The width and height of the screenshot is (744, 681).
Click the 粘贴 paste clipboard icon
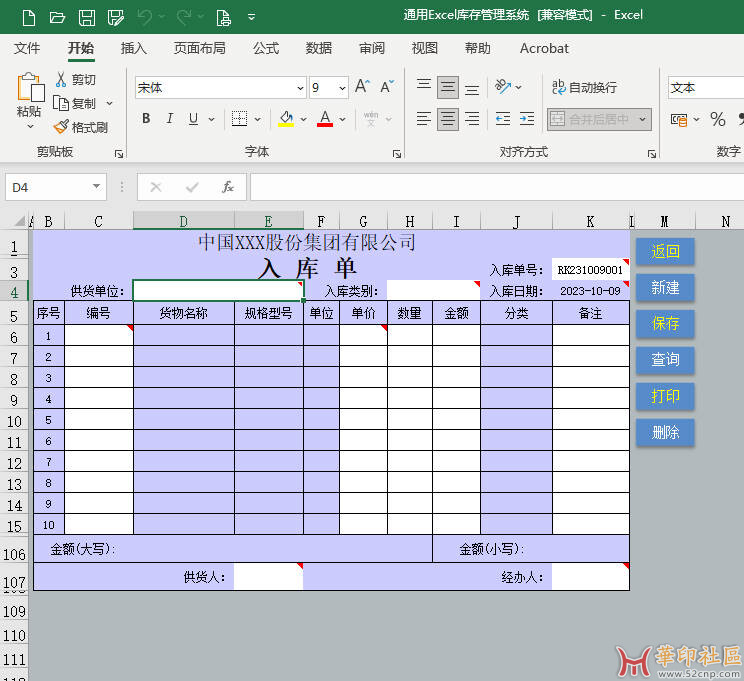[x=30, y=88]
